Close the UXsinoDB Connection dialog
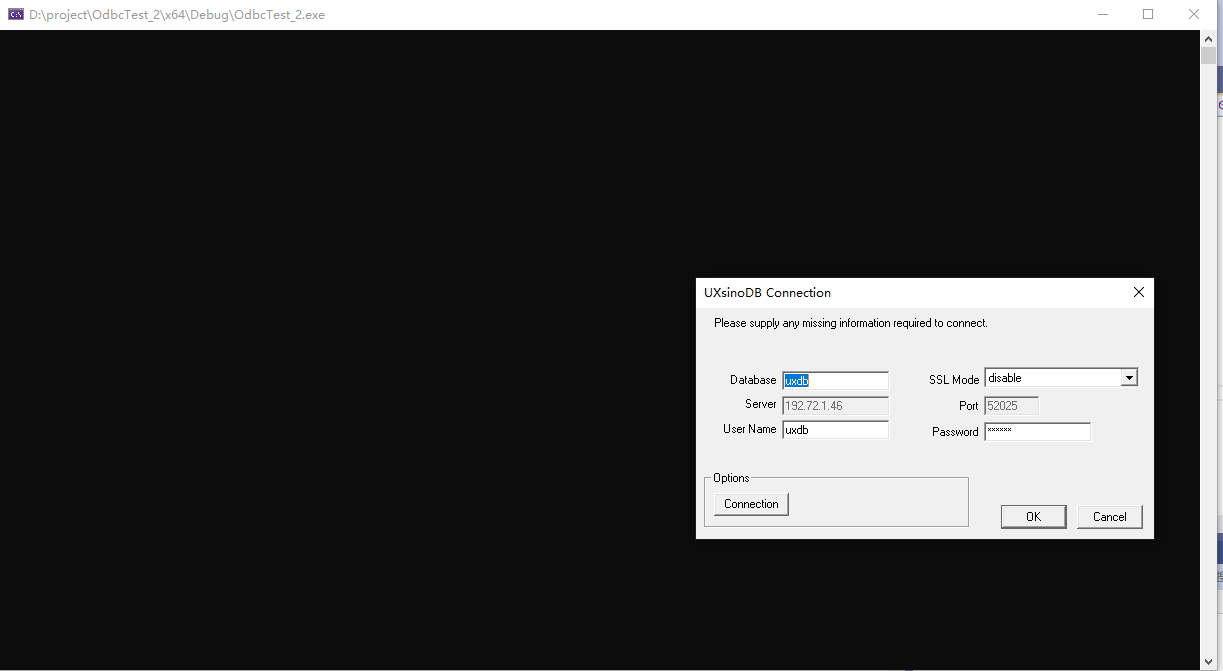This screenshot has width=1223, height=671. 1138,292
